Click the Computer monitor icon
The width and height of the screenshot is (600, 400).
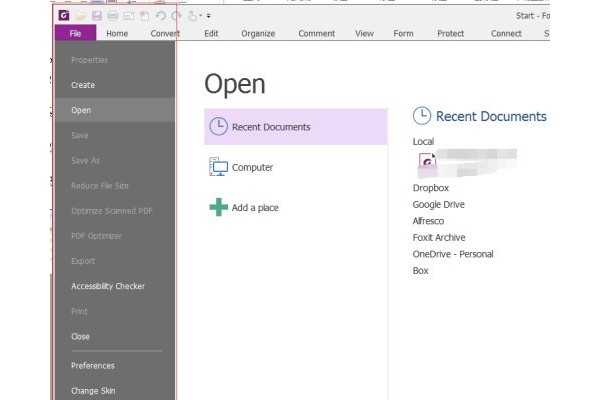[x=218, y=167]
